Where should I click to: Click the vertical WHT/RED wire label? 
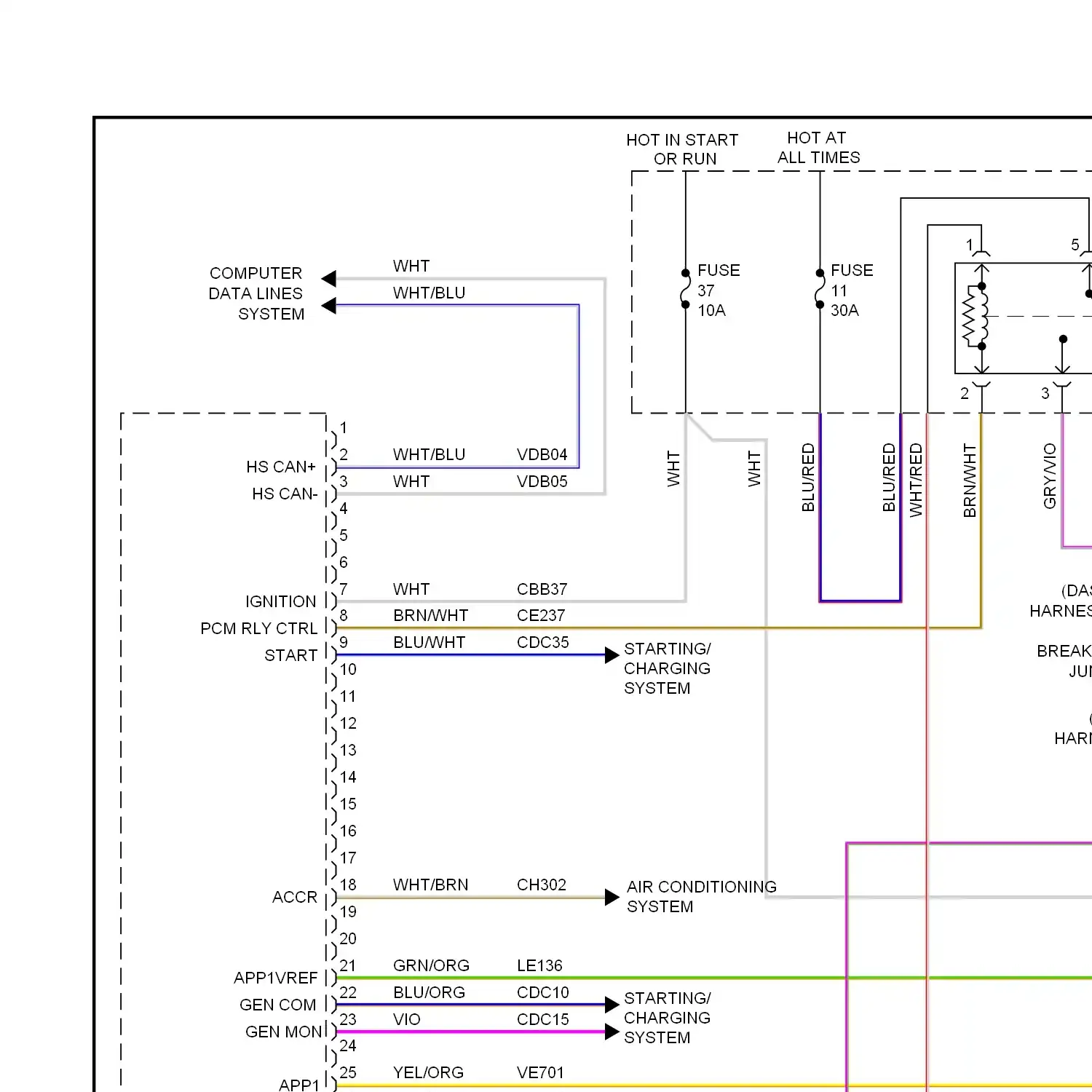[916, 480]
